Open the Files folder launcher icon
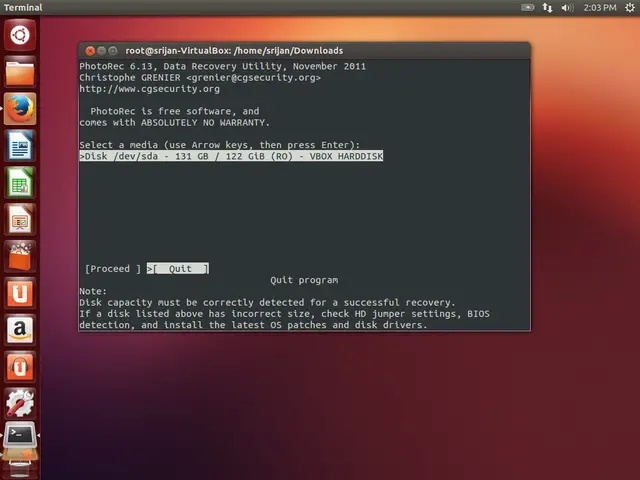This screenshot has width=640, height=480. 20,72
